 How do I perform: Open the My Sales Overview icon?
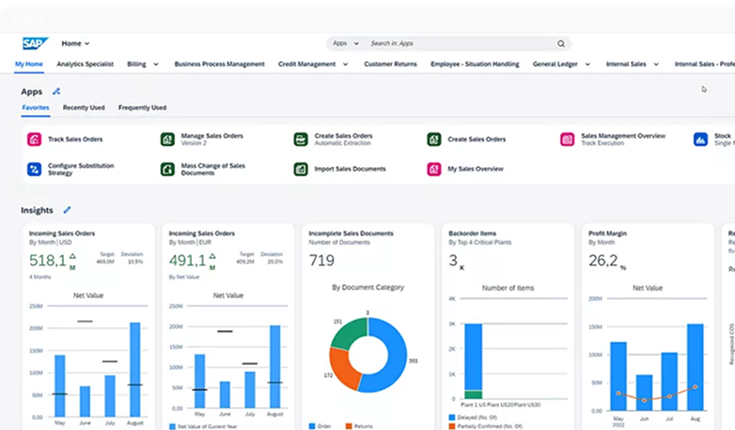click(x=434, y=169)
